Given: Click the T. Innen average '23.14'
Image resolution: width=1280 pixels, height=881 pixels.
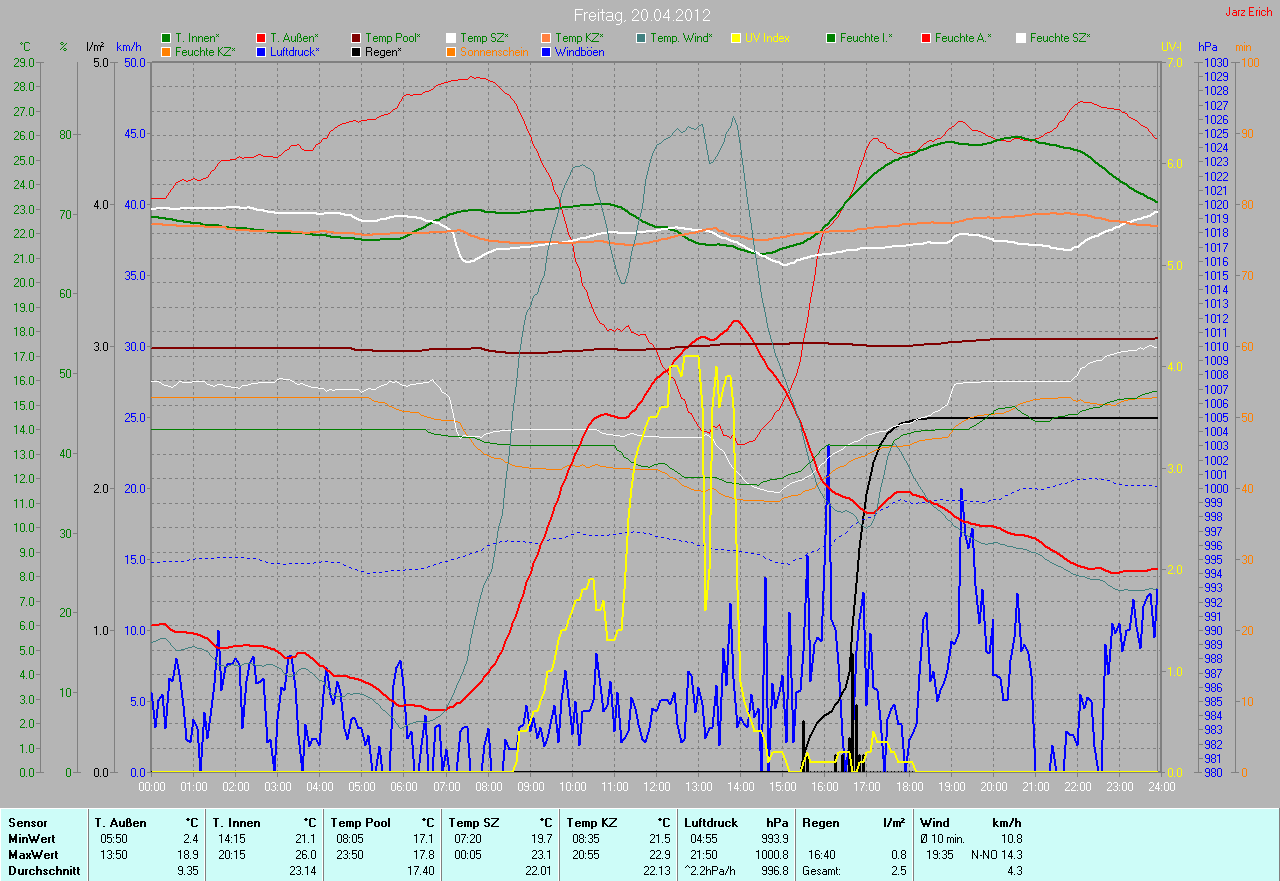Looking at the screenshot, I should [x=301, y=871].
